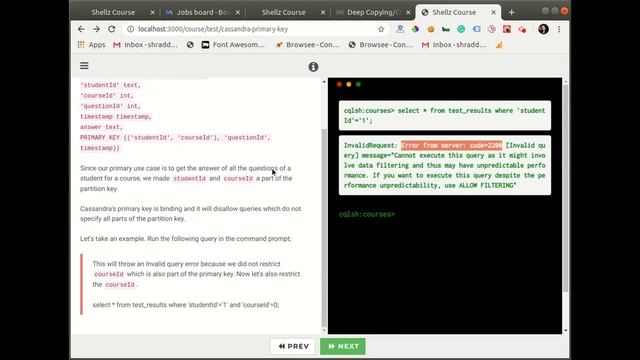This screenshot has height=360, width=640.
Task: Open a new browser tab
Action: [x=511, y=12]
